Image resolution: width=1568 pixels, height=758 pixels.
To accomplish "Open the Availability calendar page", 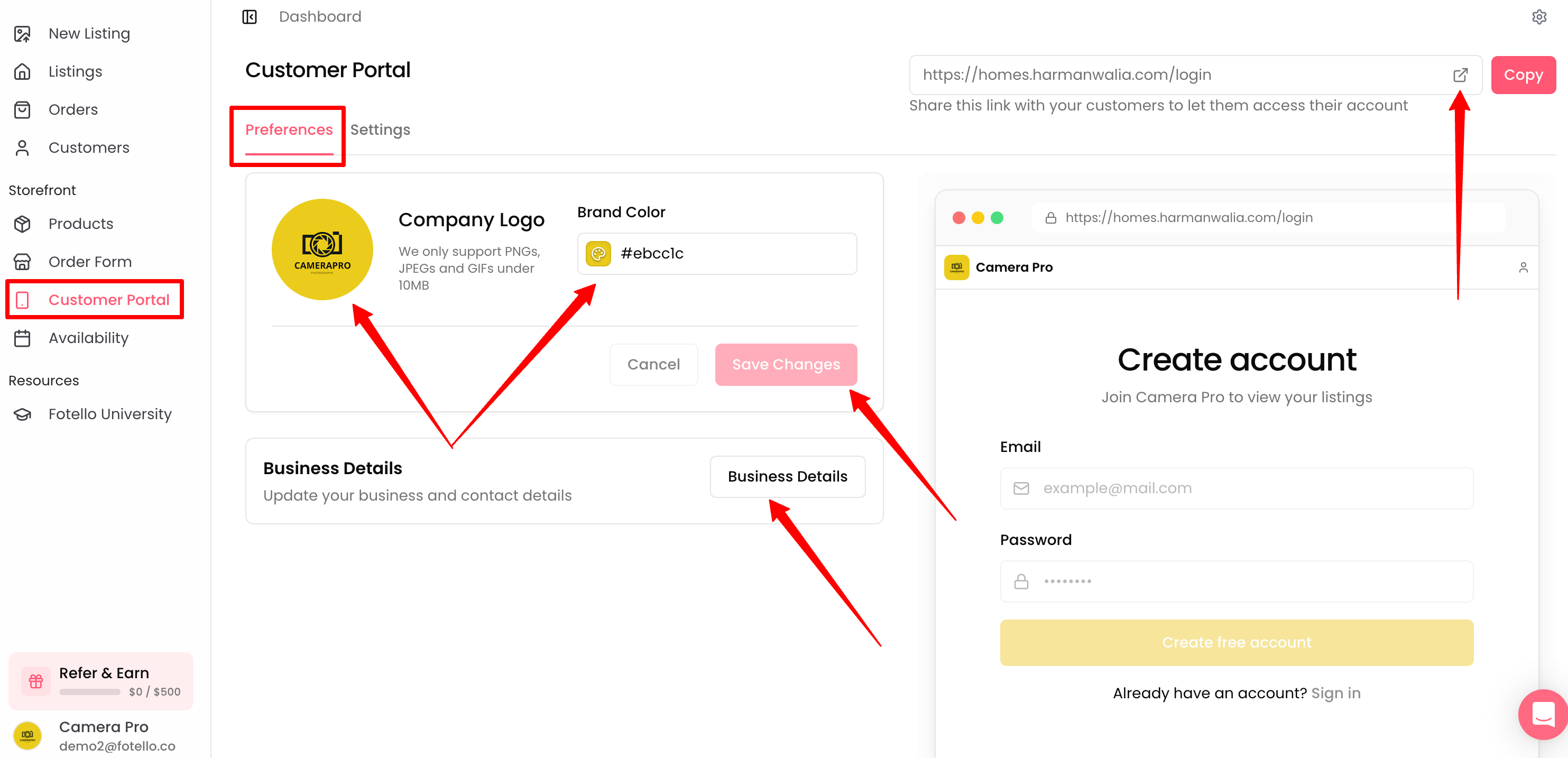I will 88,338.
